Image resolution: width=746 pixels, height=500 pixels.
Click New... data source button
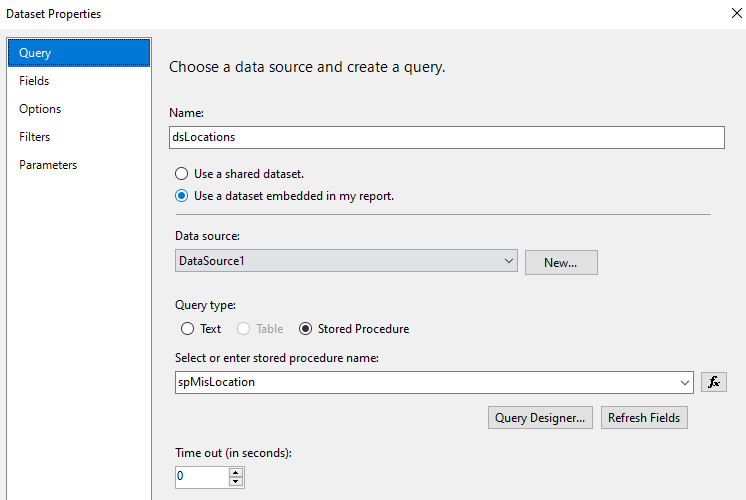[561, 263]
